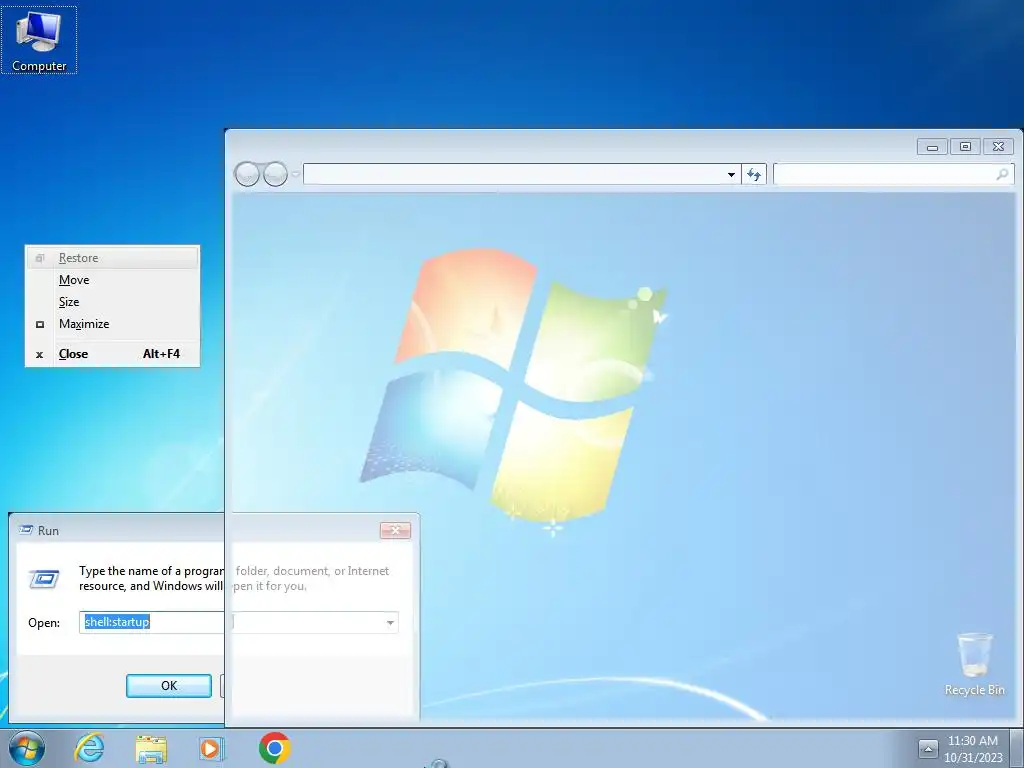Show hidden system tray icons

pyautogui.click(x=928, y=748)
